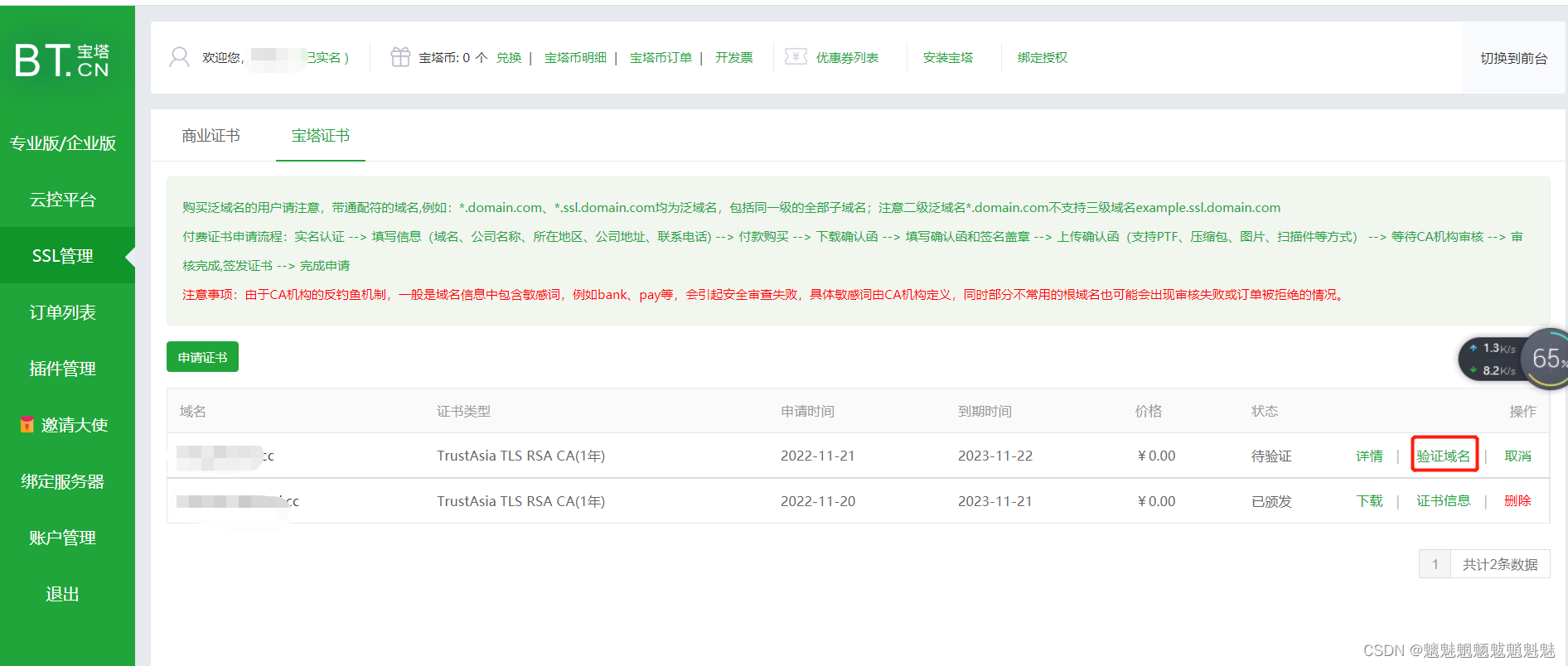
Task: Click the coupon ticket icon
Action: [x=796, y=56]
